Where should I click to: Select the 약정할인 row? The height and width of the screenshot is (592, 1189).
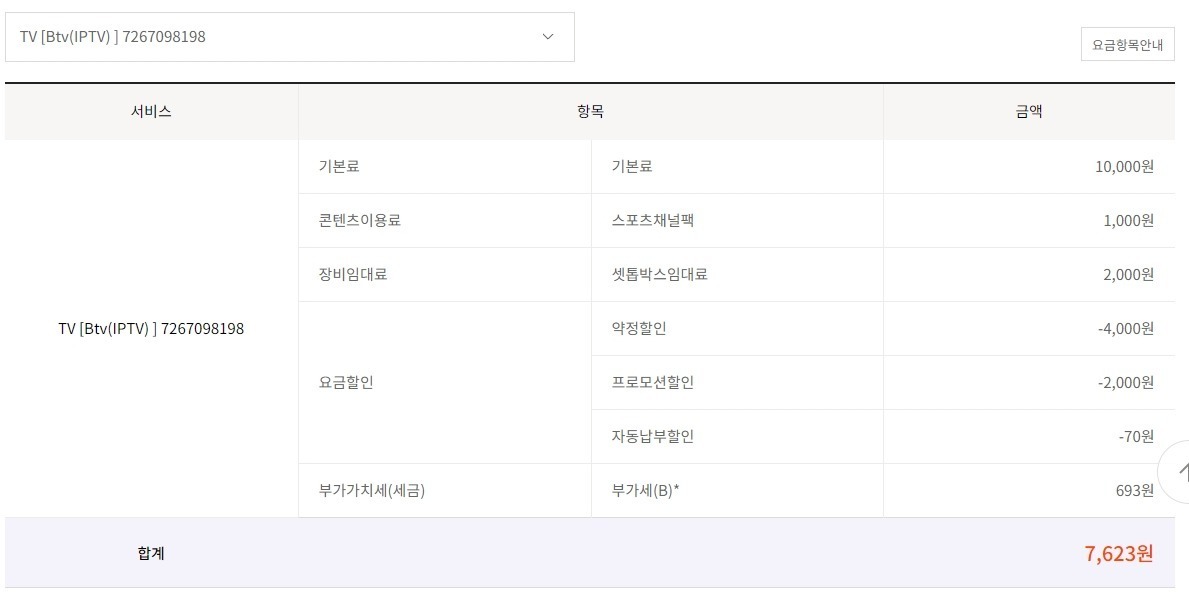[x=638, y=328]
